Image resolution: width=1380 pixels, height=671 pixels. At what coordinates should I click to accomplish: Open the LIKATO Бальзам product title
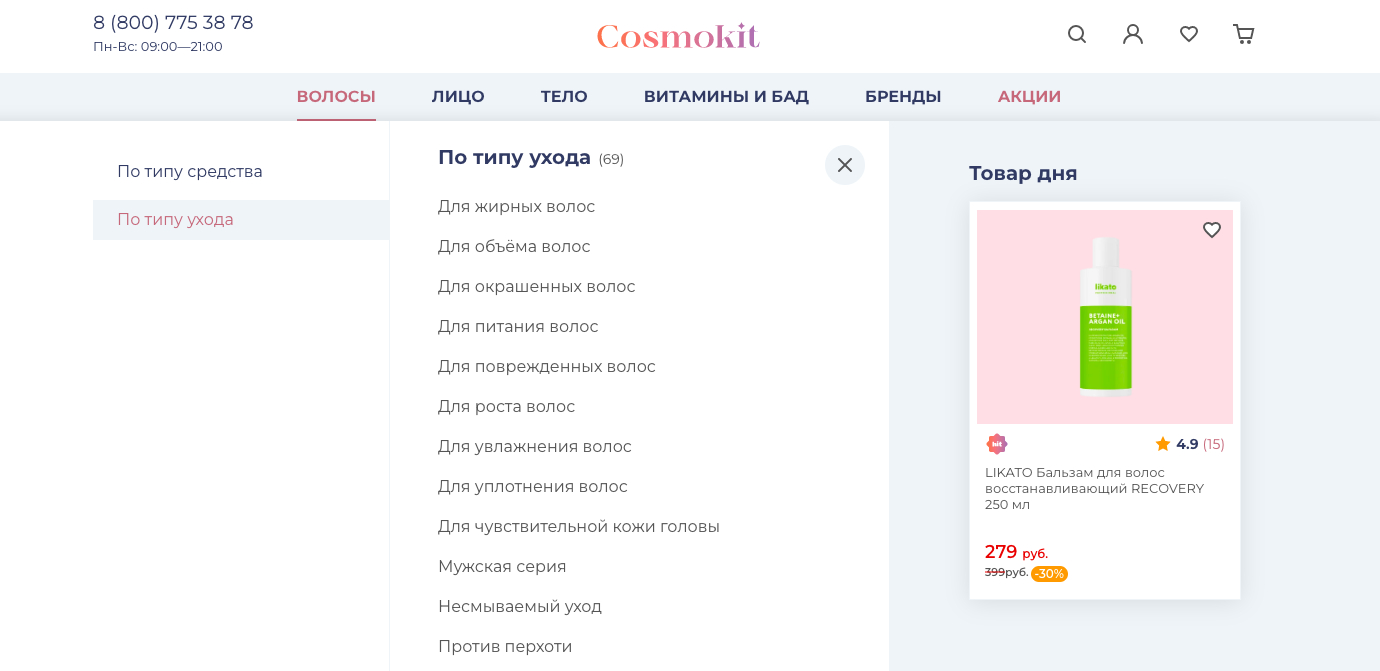[1094, 488]
